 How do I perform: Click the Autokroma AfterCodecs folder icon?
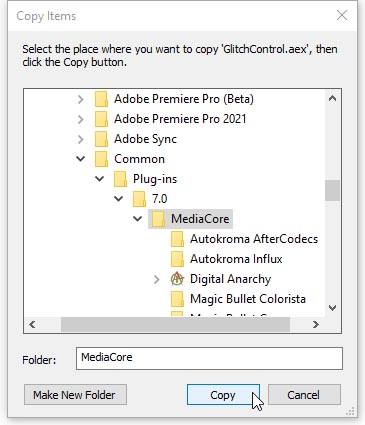tap(177, 239)
